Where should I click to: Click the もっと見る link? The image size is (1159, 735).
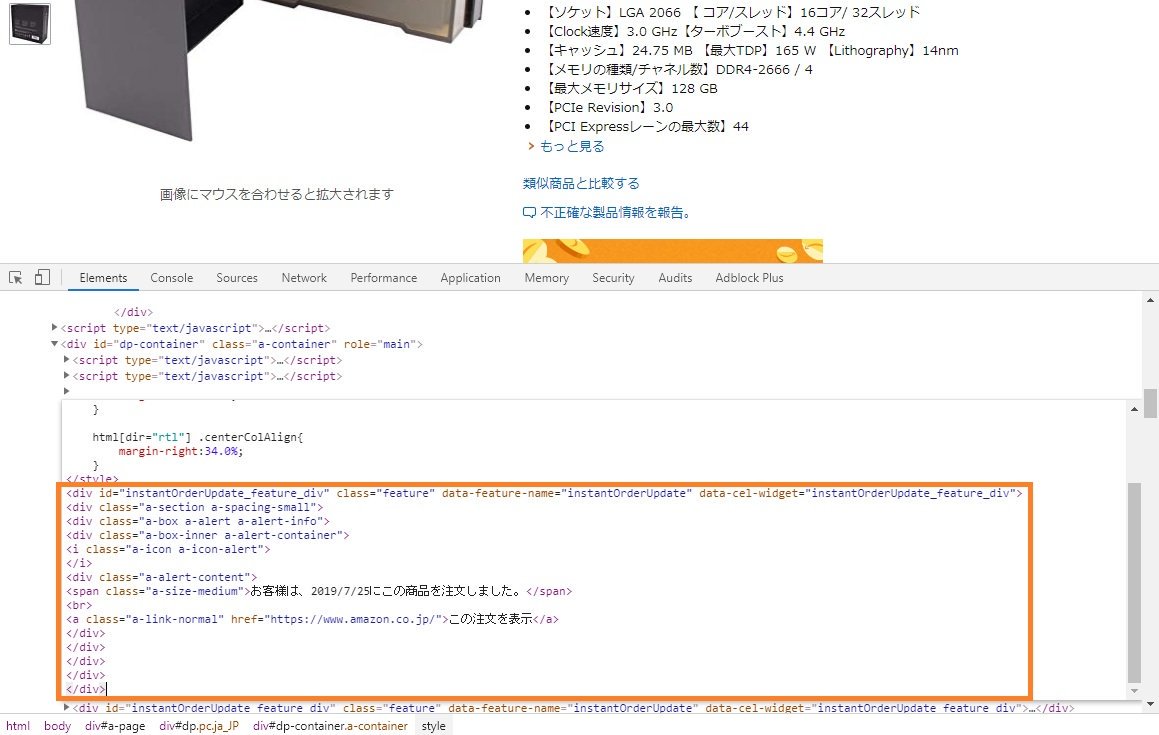coord(571,146)
